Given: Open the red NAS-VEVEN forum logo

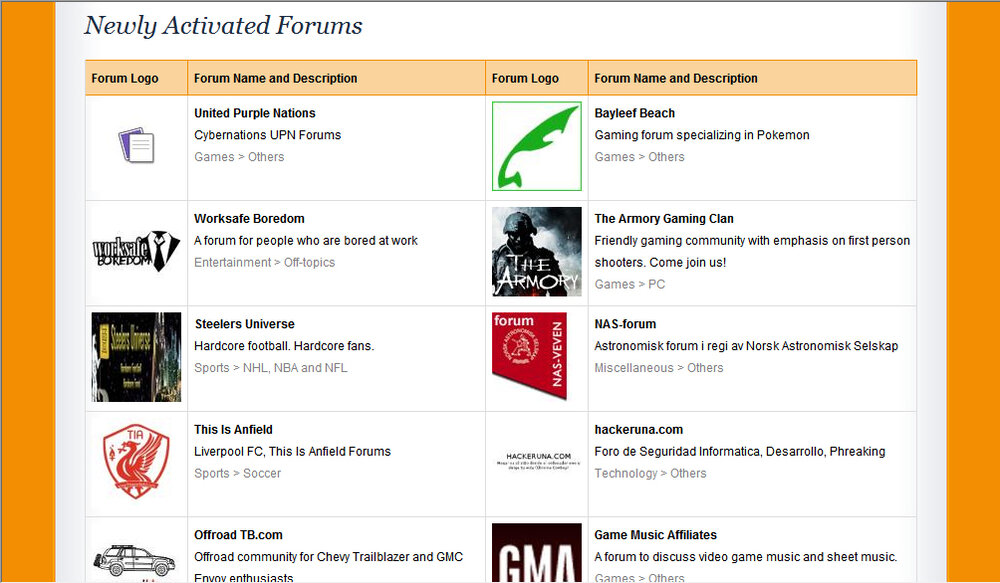Looking at the screenshot, I should 529,356.
